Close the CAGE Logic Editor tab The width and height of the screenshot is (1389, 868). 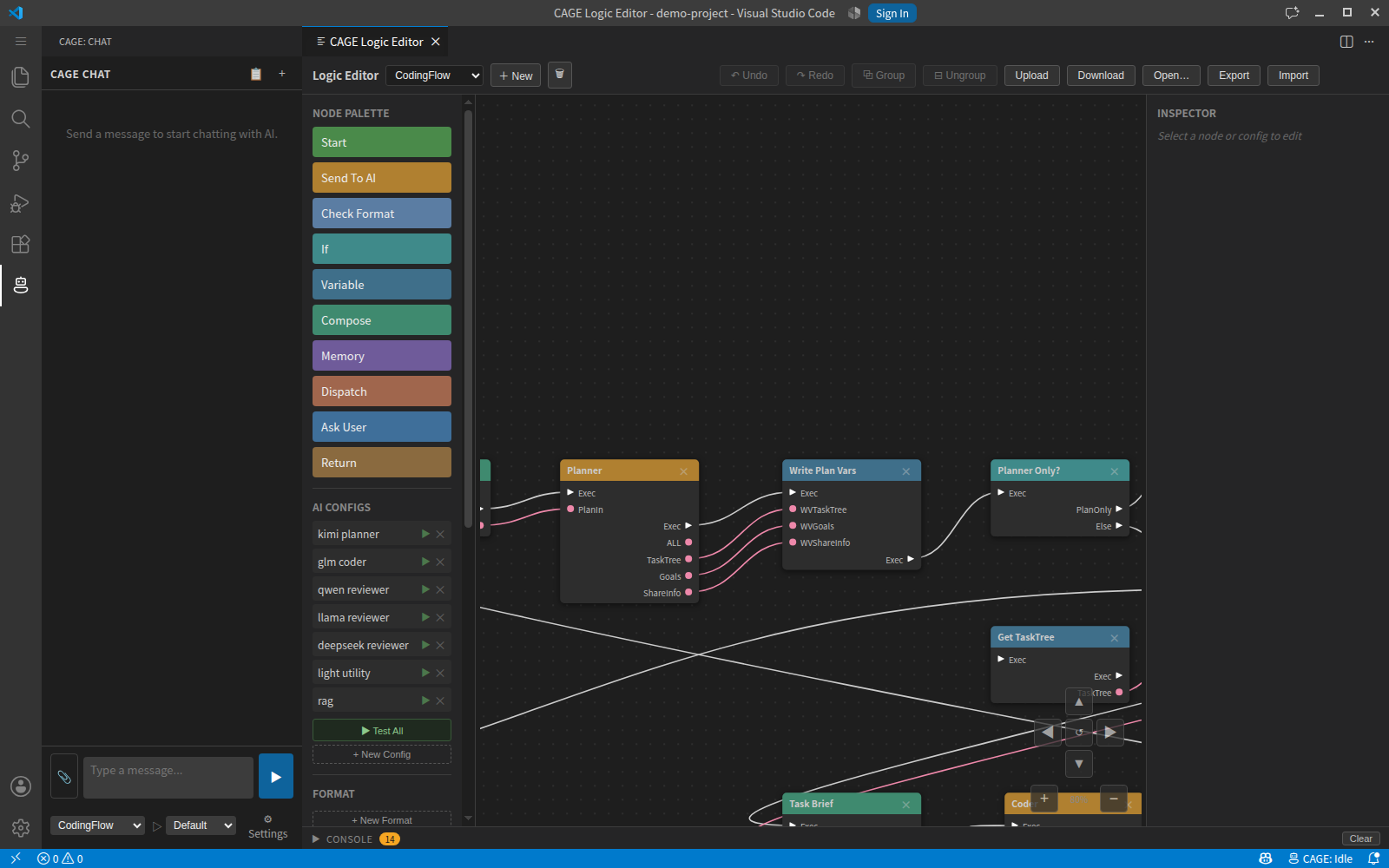[436, 42]
